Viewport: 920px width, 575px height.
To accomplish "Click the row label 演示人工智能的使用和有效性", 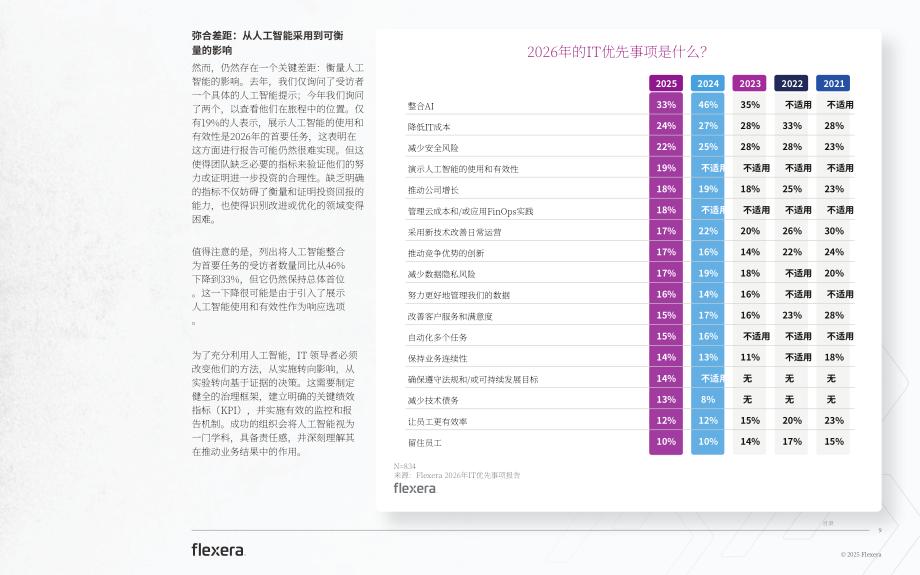I will click(x=463, y=169).
